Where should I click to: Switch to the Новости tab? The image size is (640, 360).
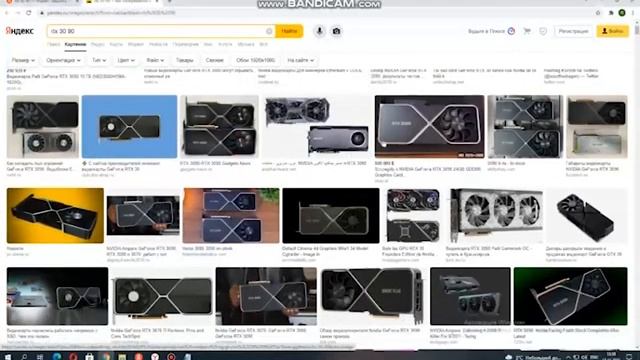tap(158, 44)
